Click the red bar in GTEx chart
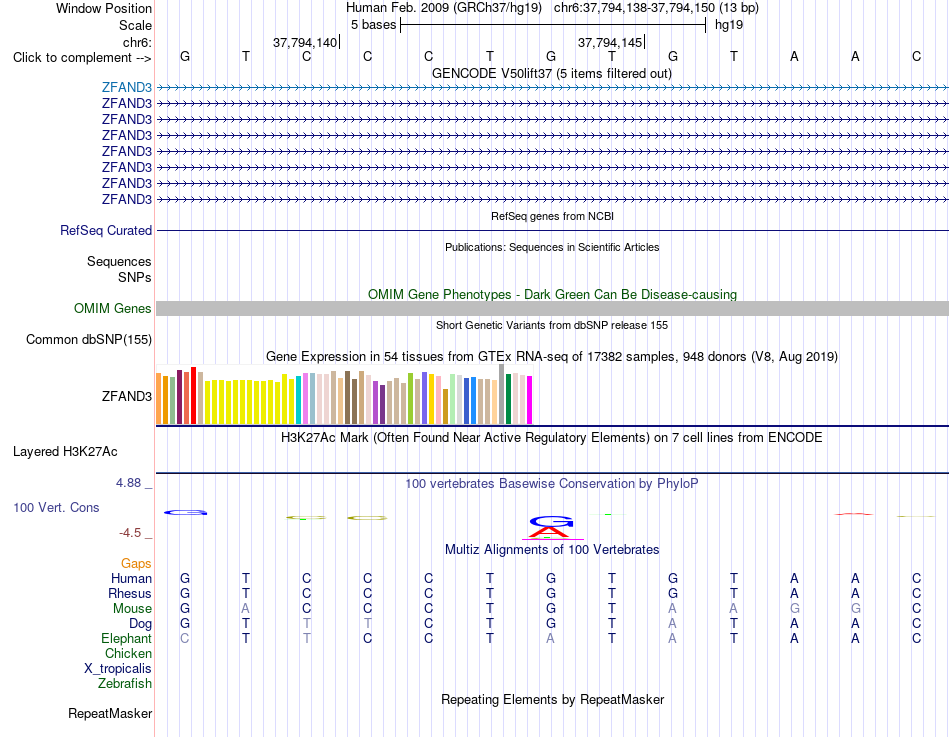 pyautogui.click(x=193, y=395)
